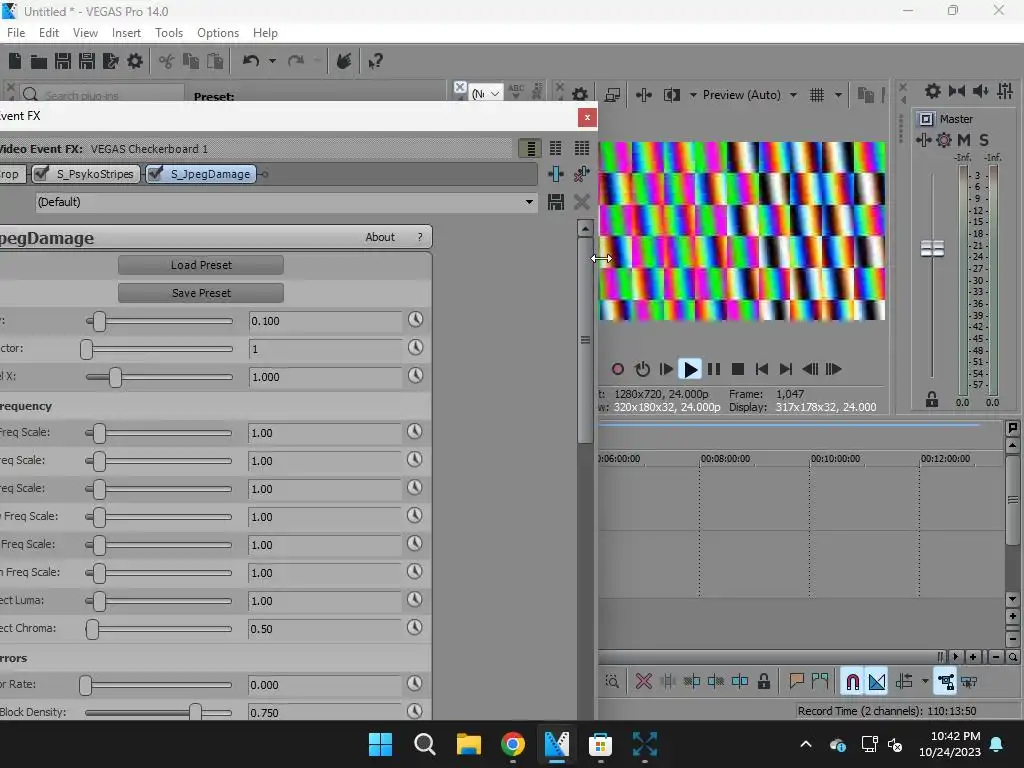This screenshot has height=768, width=1024.
Task: Open auto ripple dropdown arrow in timeline
Action: point(925,682)
